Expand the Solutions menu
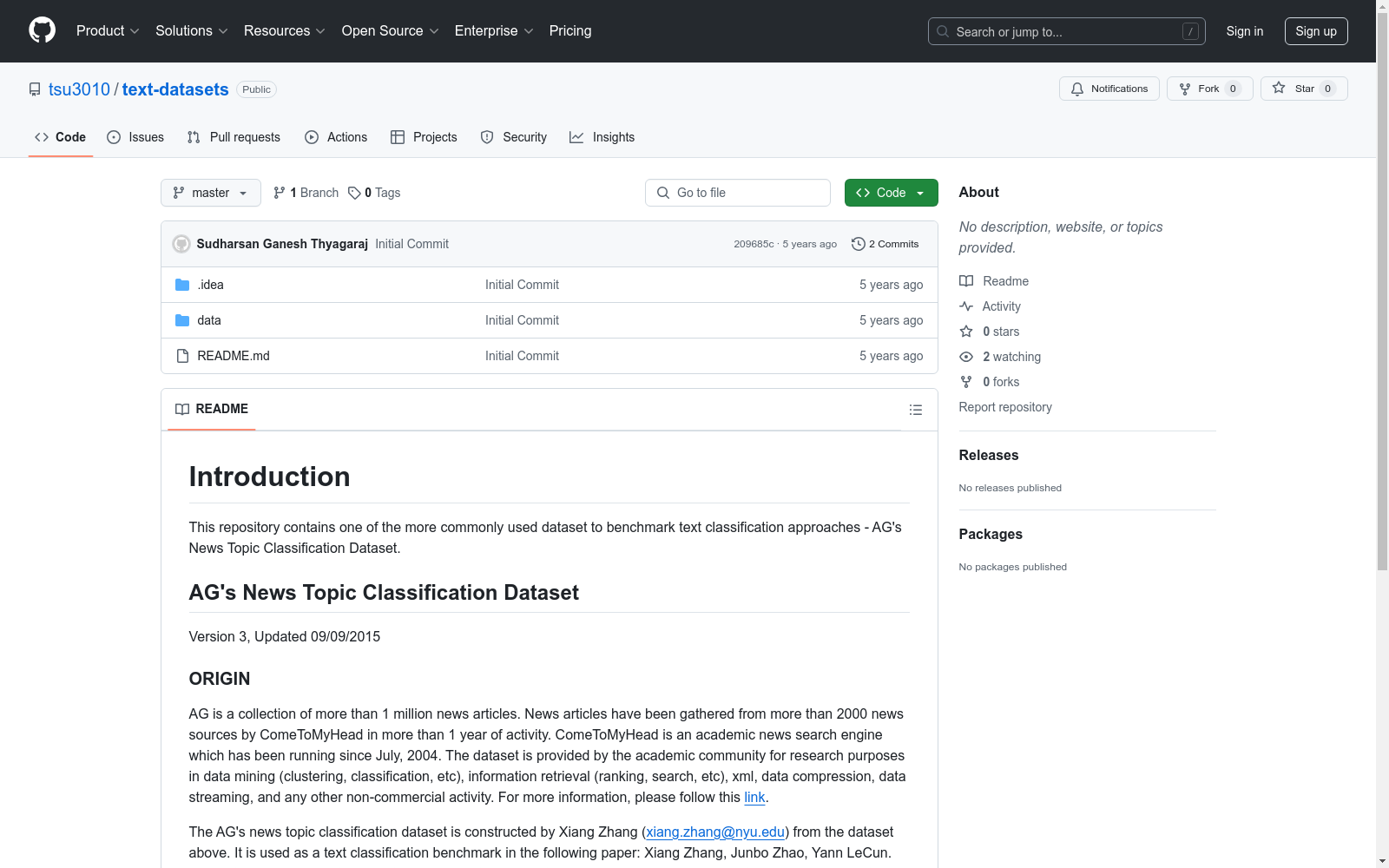1389x868 pixels. point(192,31)
